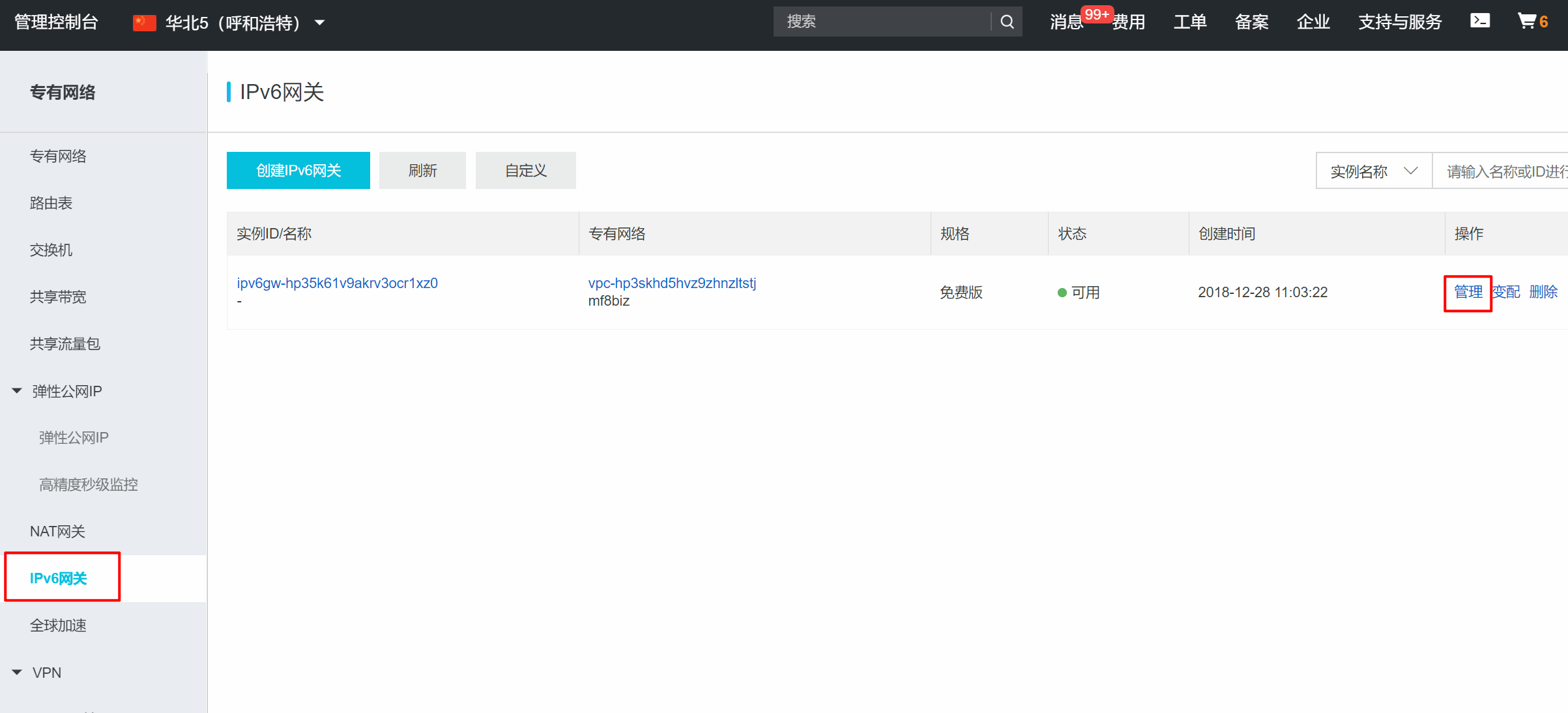Image resolution: width=1568 pixels, height=713 pixels.
Task: Click the 刷新 refresh button
Action: click(422, 171)
